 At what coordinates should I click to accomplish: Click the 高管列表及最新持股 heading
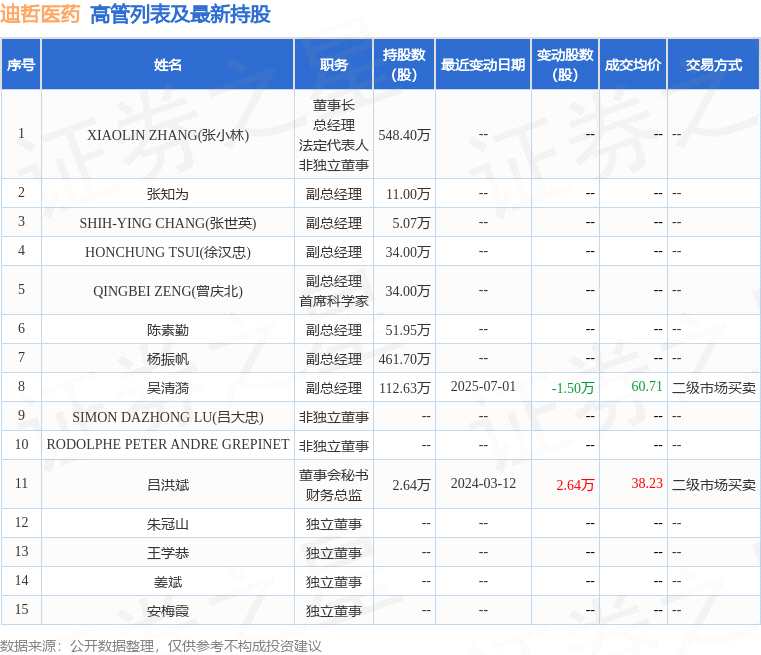[180, 14]
